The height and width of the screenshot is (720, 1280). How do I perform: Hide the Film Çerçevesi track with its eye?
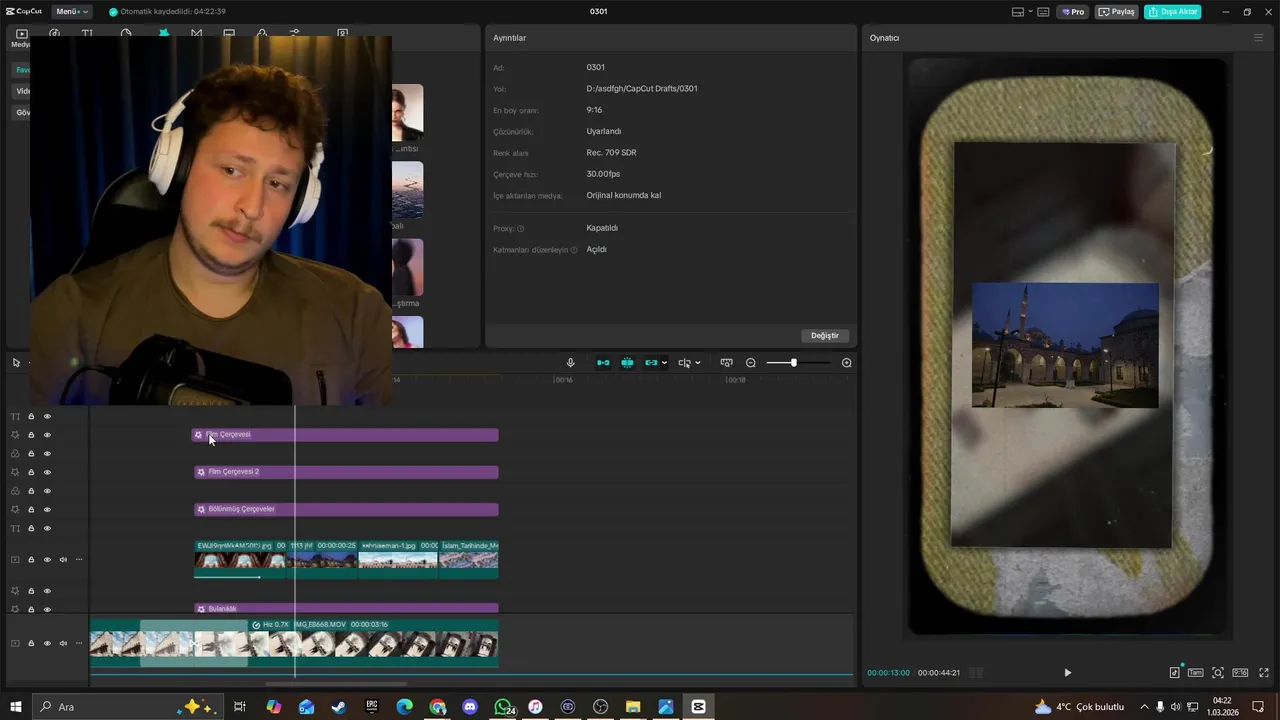(47, 435)
